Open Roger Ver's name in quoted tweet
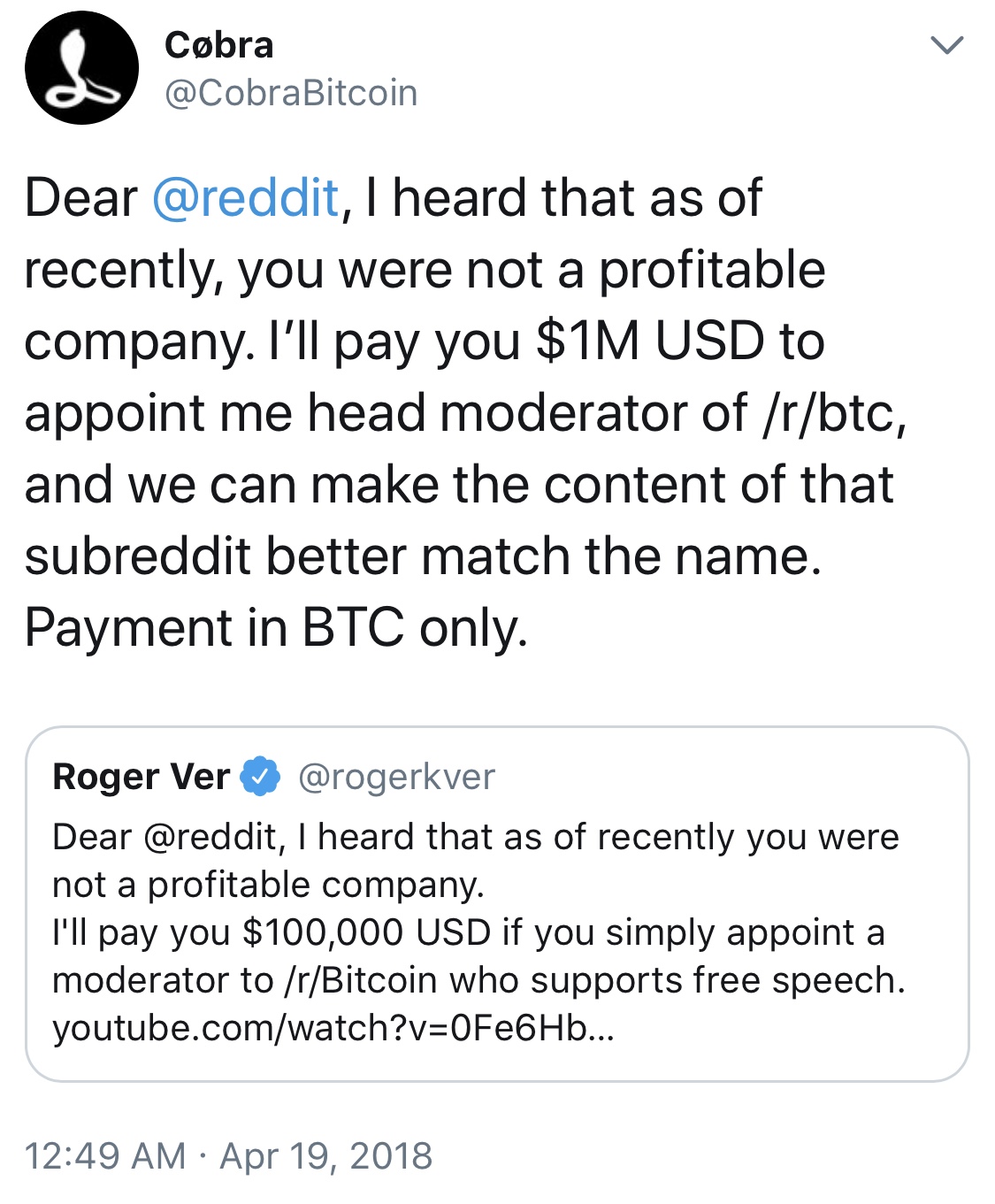Image resolution: width=995 pixels, height=1204 pixels. (142, 777)
